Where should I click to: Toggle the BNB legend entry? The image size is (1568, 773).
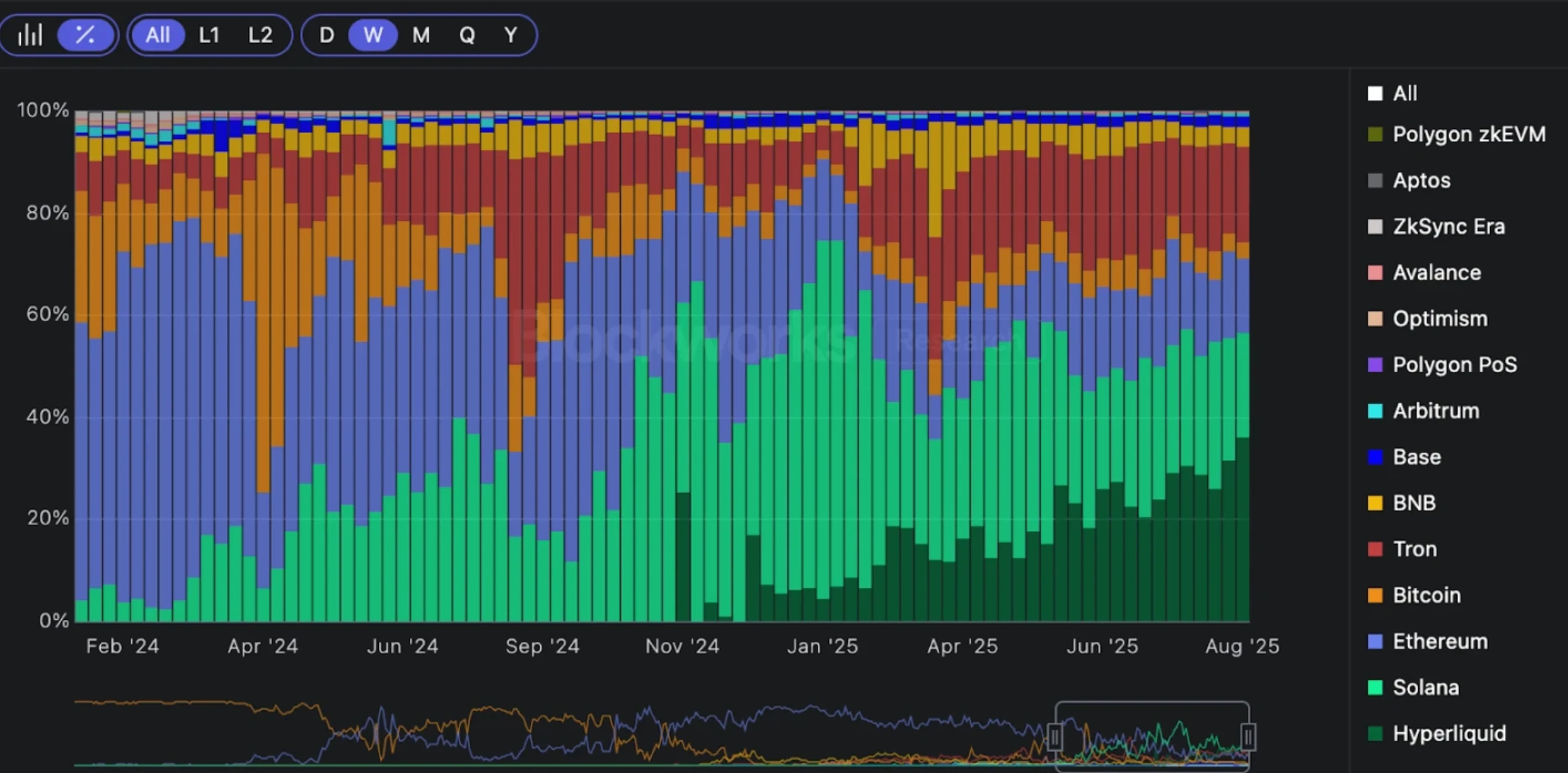(1413, 503)
